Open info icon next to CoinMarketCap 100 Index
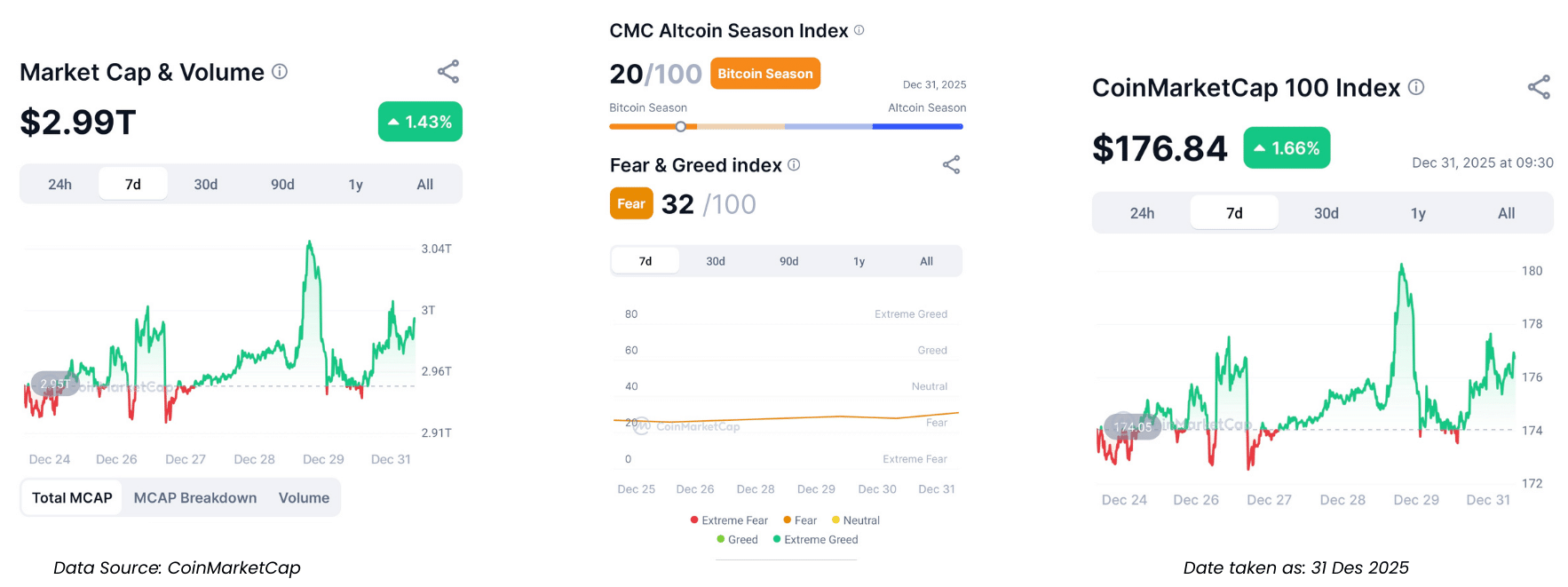Screen dimensions: 1568x587 (x=1416, y=87)
